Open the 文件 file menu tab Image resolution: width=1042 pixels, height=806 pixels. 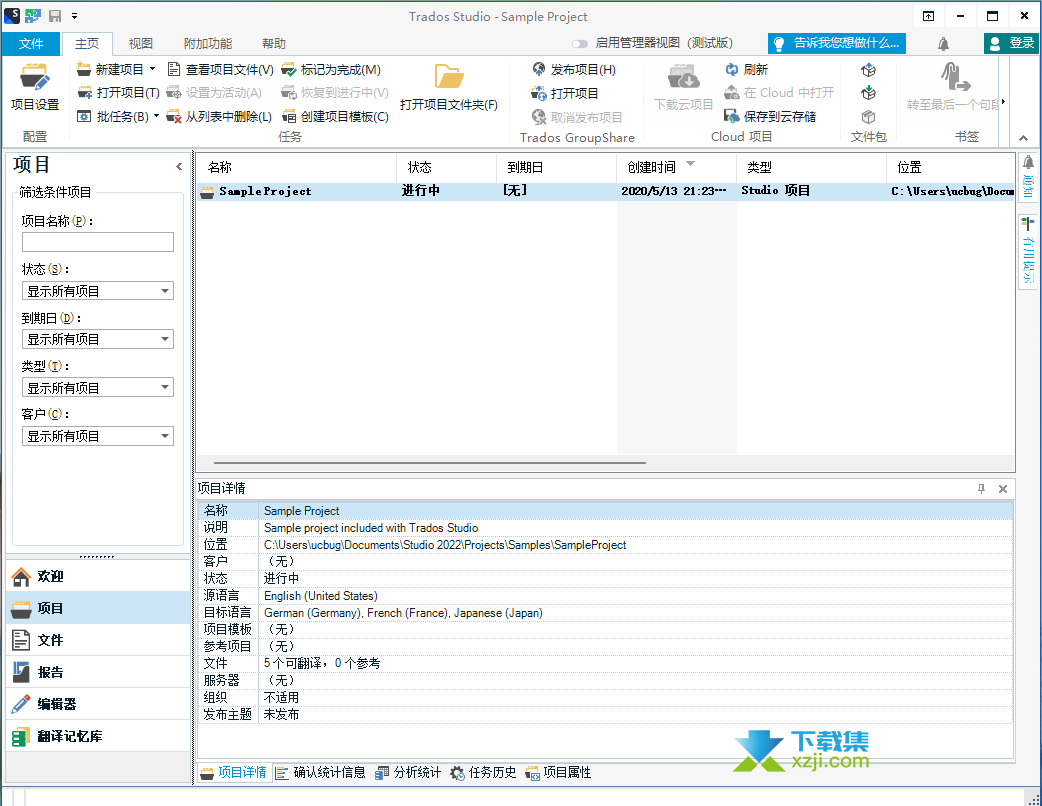[31, 44]
